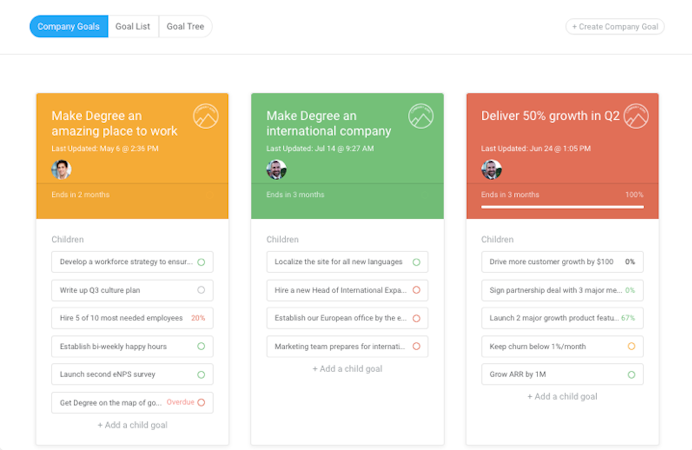Click red status circle for Establish European office
The height and width of the screenshot is (450, 692).
tap(416, 318)
